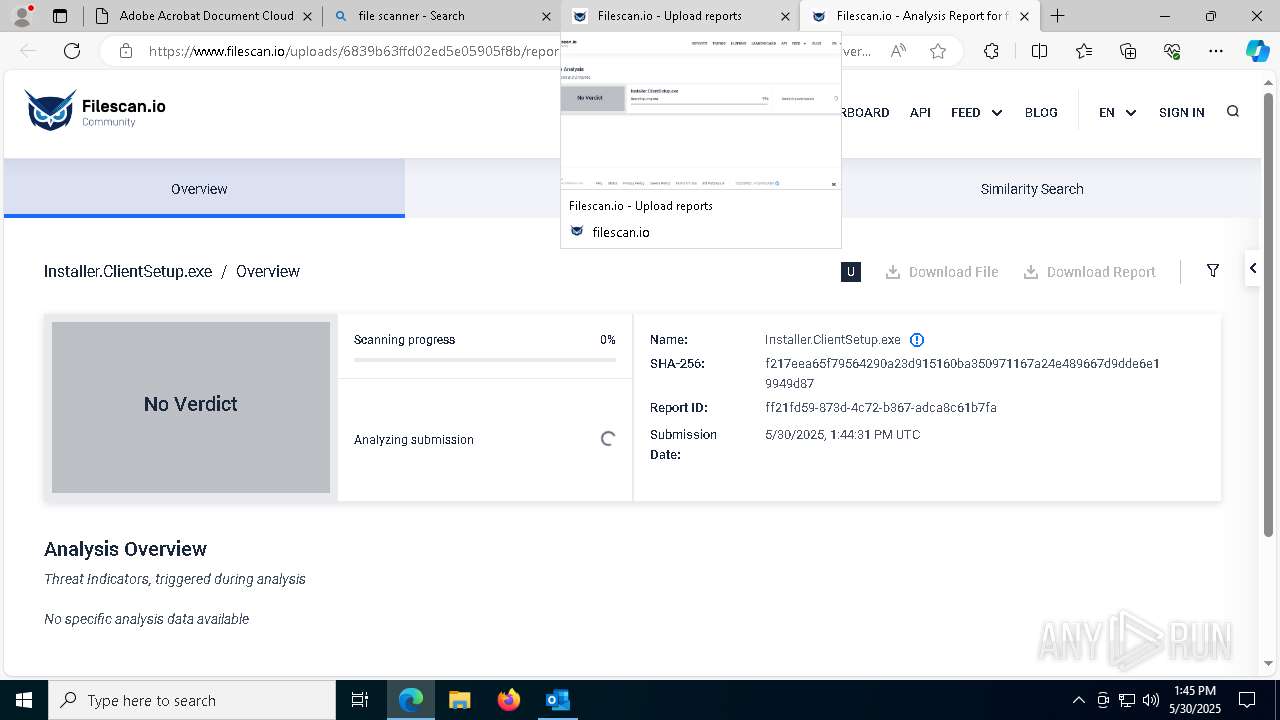Image resolution: width=1280 pixels, height=720 pixels.
Task: Open Browser essentials icon
Action: tap(1172, 51)
